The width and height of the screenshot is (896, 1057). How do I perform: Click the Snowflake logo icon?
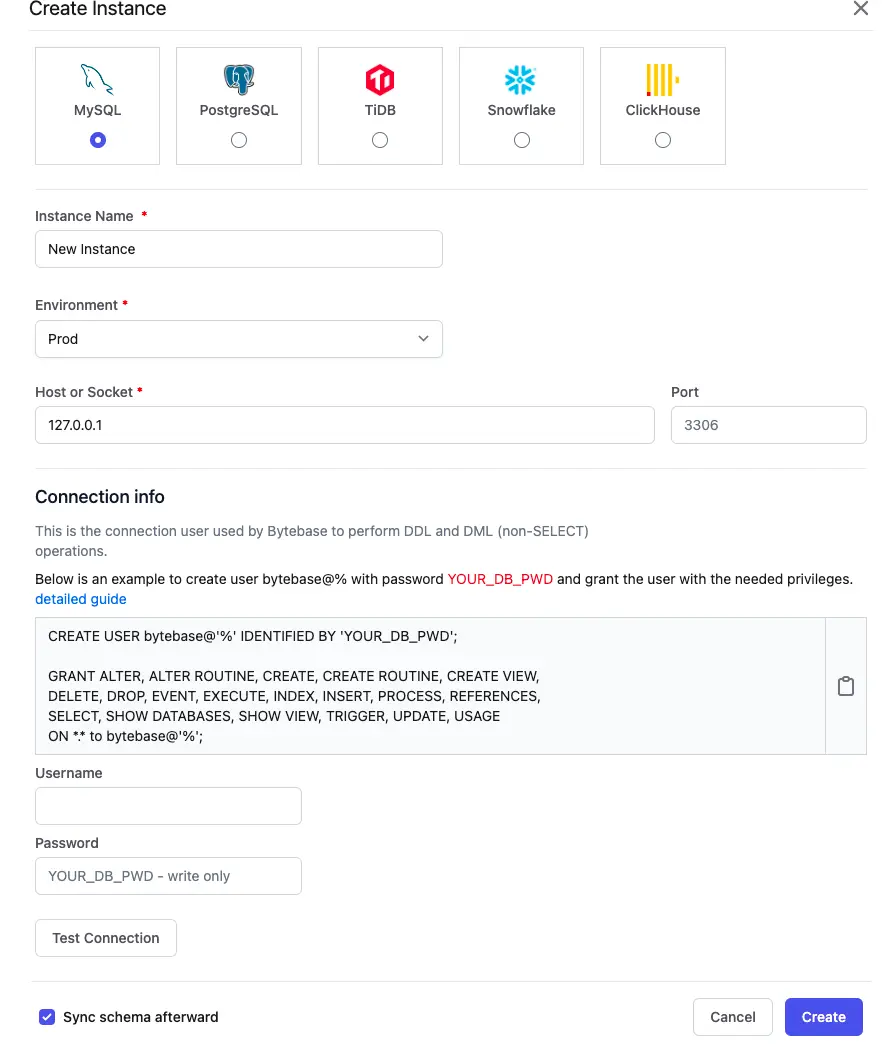[x=520, y=80]
